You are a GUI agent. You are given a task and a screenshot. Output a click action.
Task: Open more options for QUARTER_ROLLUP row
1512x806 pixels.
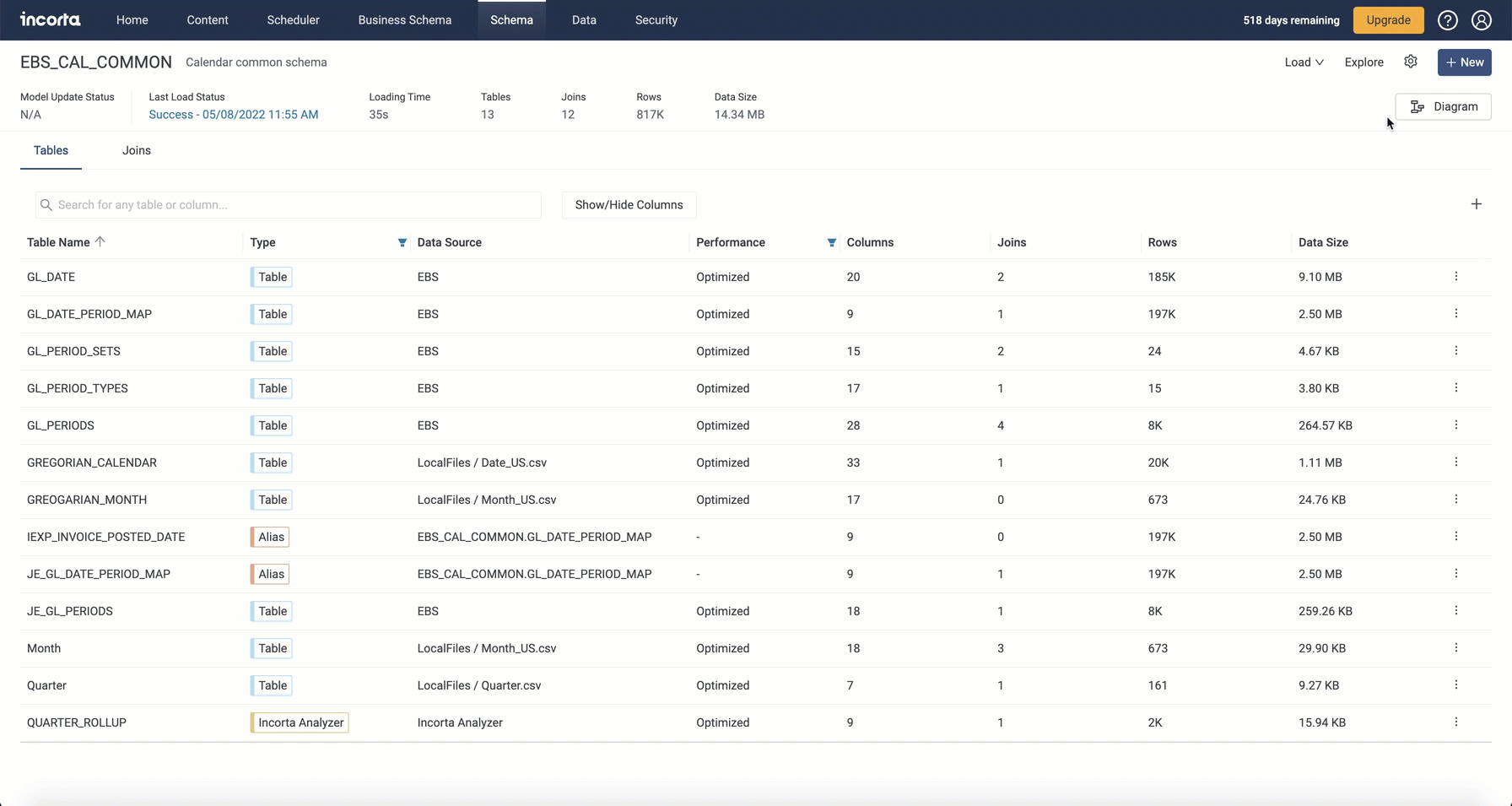(x=1456, y=722)
